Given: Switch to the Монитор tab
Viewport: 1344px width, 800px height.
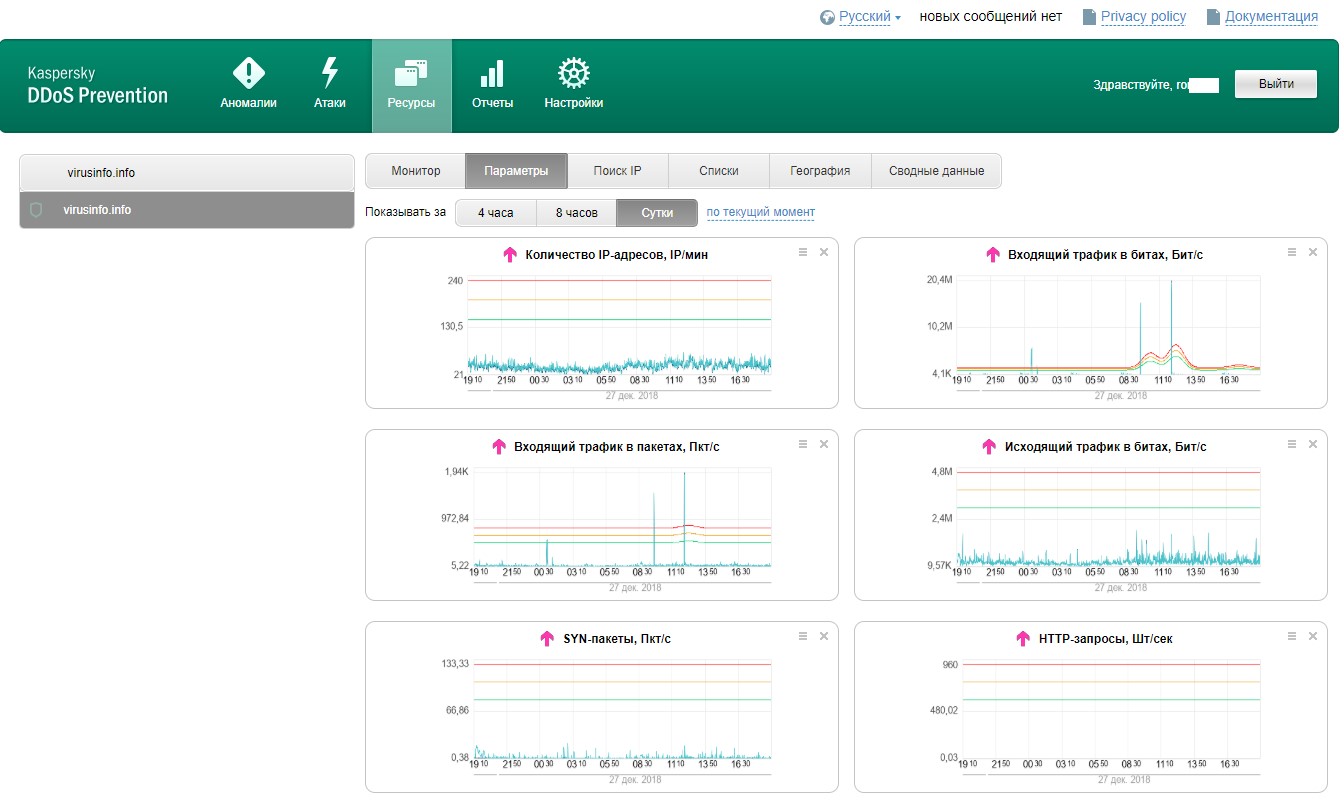Looking at the screenshot, I should click(415, 171).
